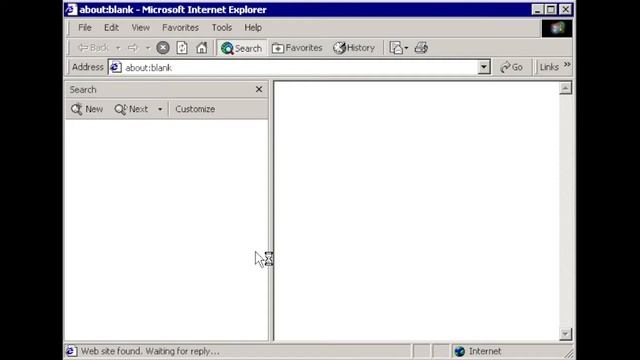640x360 pixels.
Task: Maximize the Internet Explorer window
Action: [x=551, y=10]
